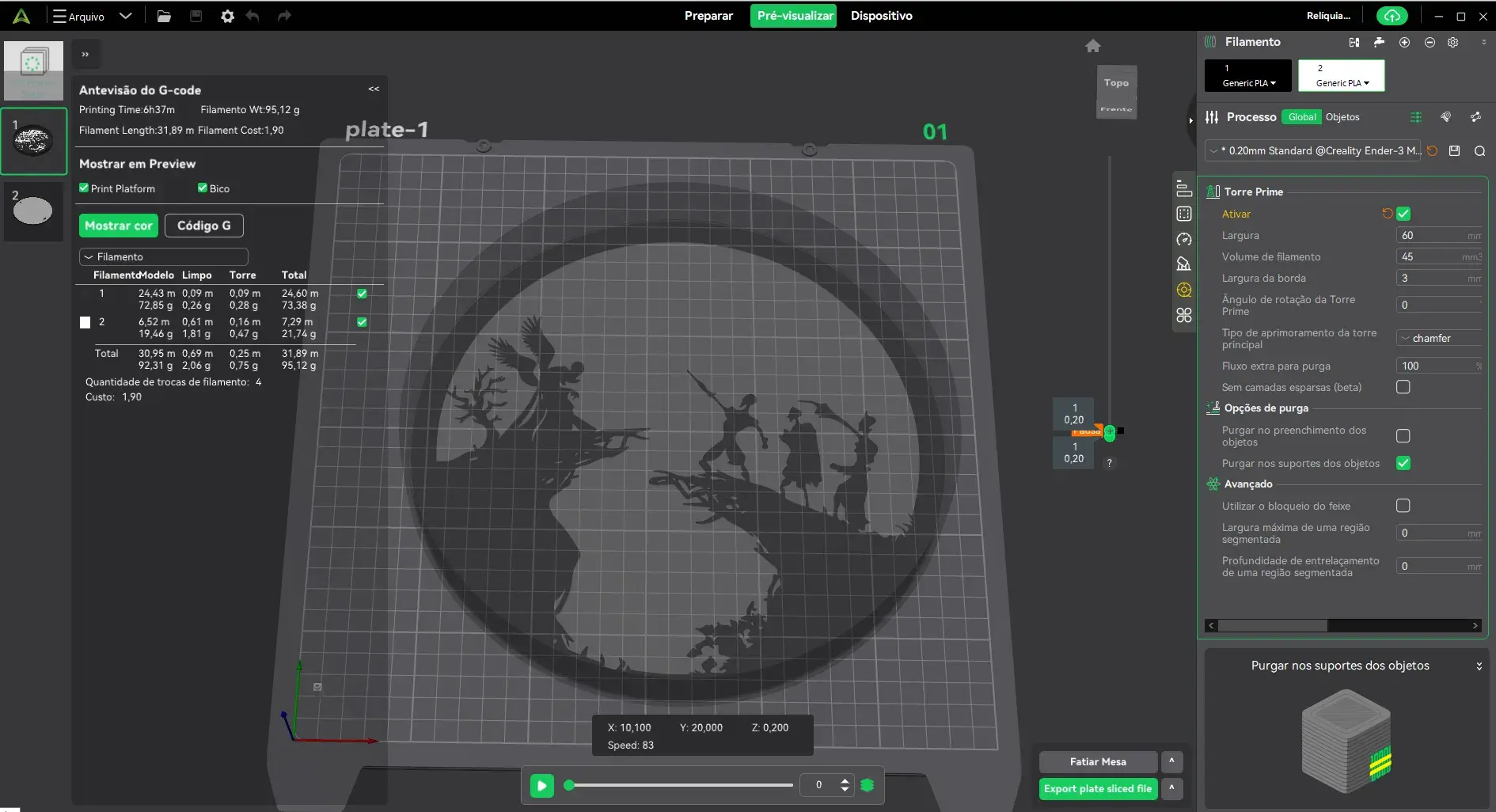This screenshot has width=1496, height=812.
Task: Click the Fatiar Mesa button
Action: [1098, 761]
